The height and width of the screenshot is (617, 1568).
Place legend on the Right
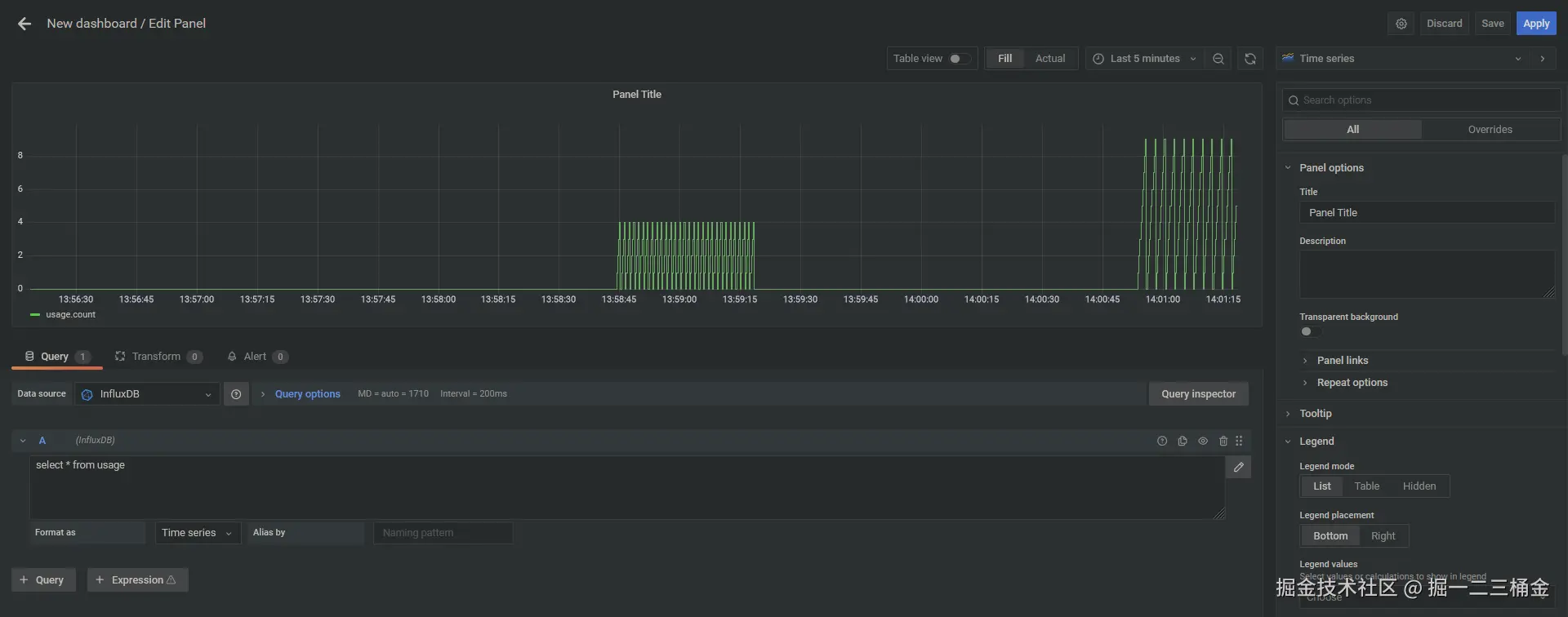1383,536
